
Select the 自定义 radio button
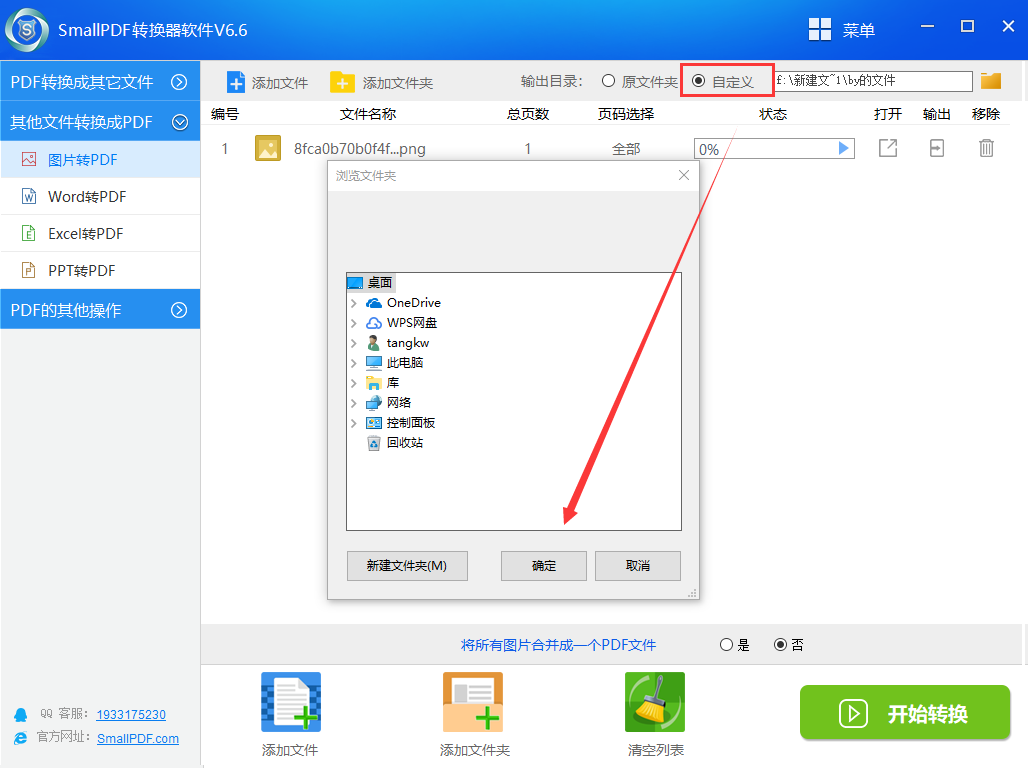[x=699, y=81]
